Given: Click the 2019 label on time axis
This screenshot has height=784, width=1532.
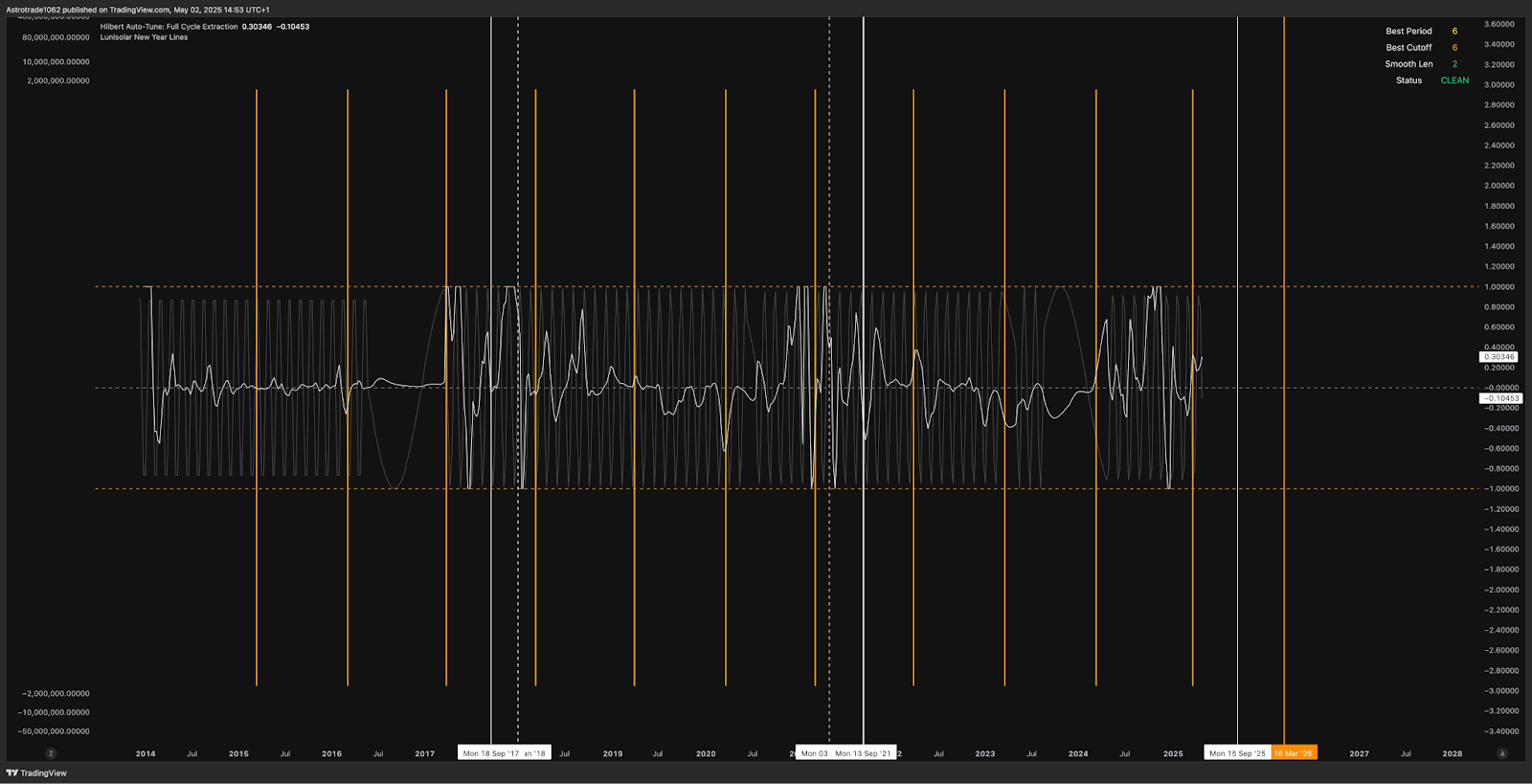Looking at the screenshot, I should pyautogui.click(x=613, y=753).
